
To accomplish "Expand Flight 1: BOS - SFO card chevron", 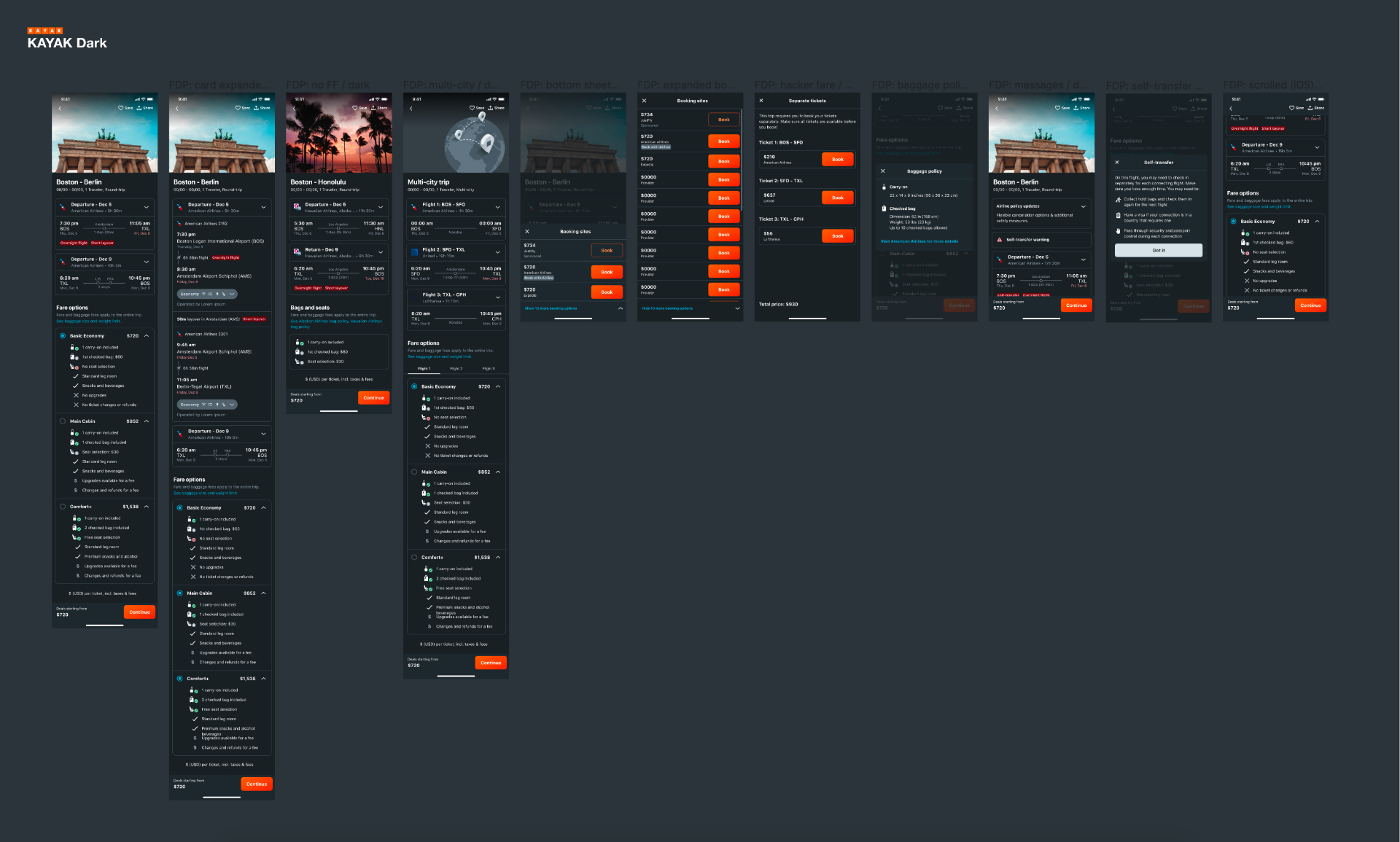I will tap(498, 207).
